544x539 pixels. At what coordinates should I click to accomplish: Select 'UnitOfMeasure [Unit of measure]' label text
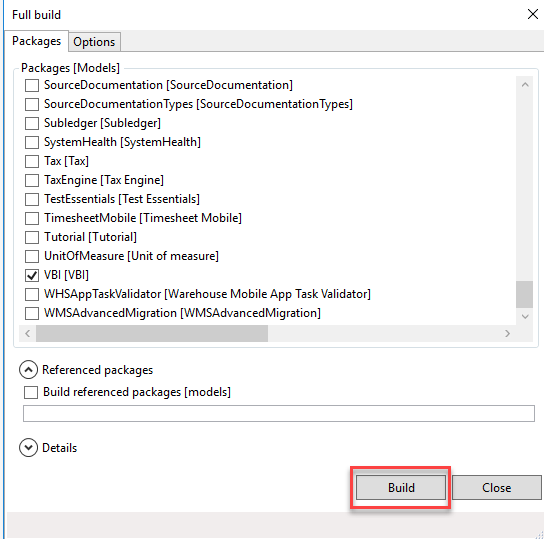coord(131,256)
